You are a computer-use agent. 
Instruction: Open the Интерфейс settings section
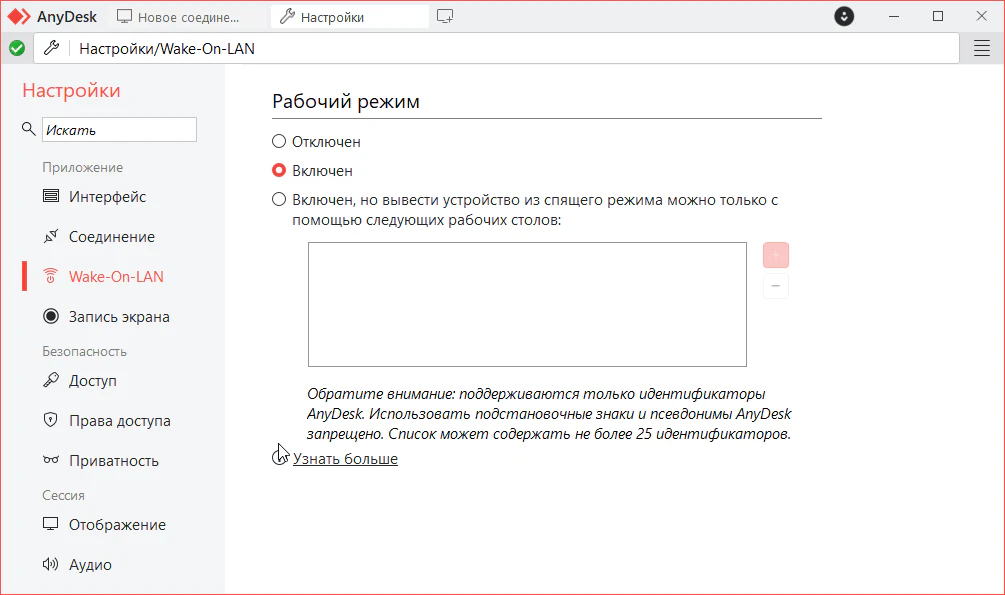(x=107, y=197)
